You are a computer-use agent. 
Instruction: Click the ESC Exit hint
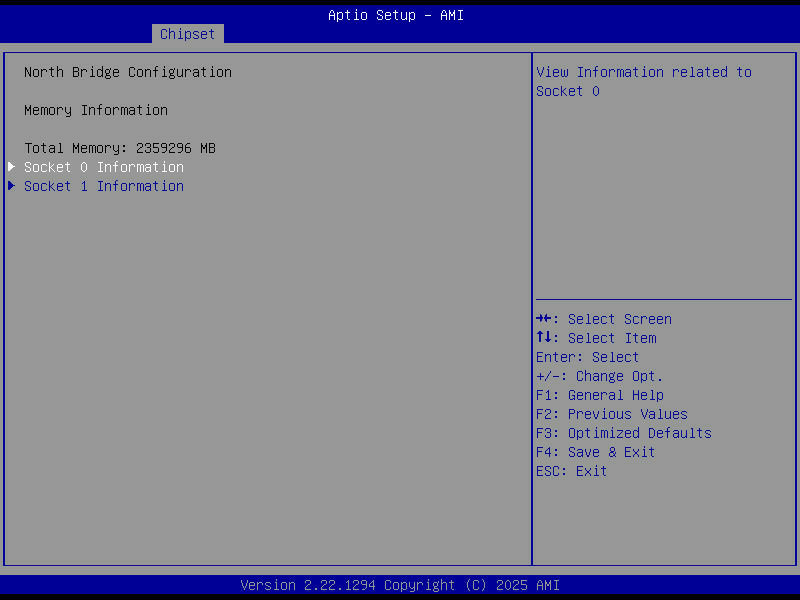pos(571,470)
